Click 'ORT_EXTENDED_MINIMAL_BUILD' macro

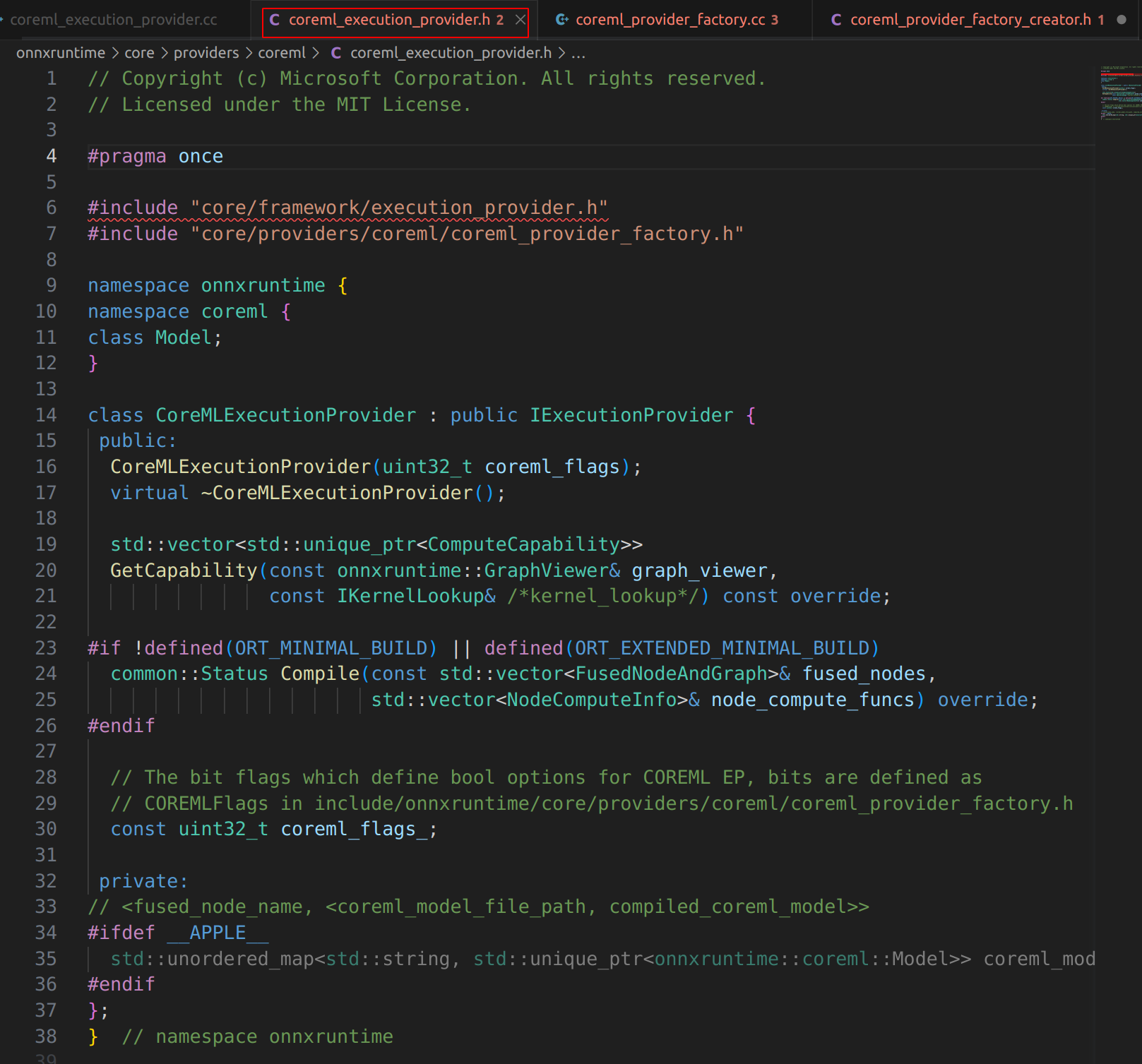point(722,648)
